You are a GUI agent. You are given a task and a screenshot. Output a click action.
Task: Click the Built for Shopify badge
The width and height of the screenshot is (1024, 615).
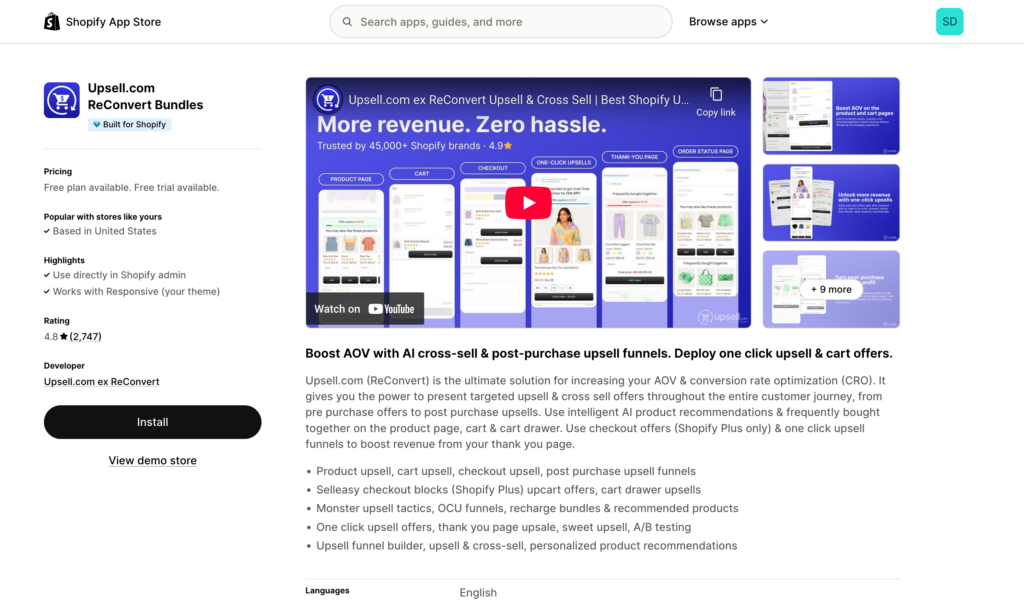coord(129,124)
